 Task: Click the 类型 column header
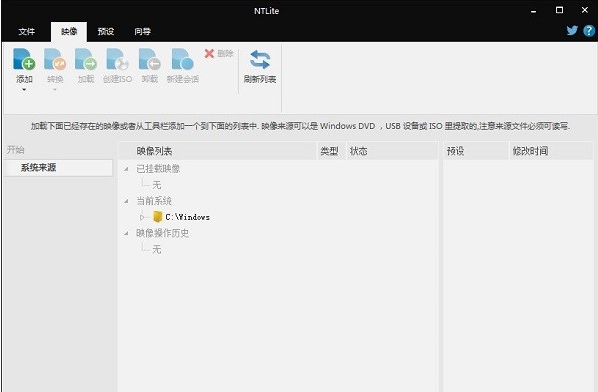click(x=331, y=151)
